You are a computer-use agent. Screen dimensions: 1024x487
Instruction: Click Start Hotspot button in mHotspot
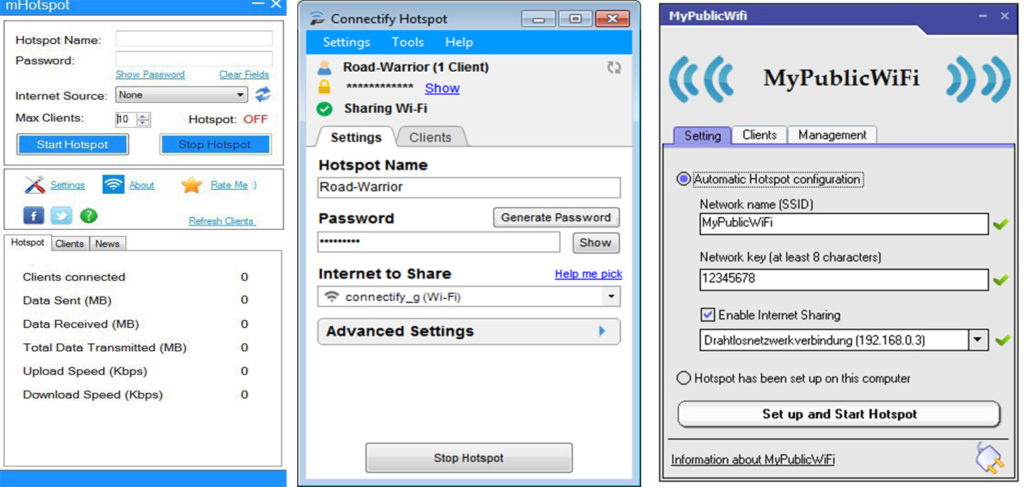click(72, 144)
